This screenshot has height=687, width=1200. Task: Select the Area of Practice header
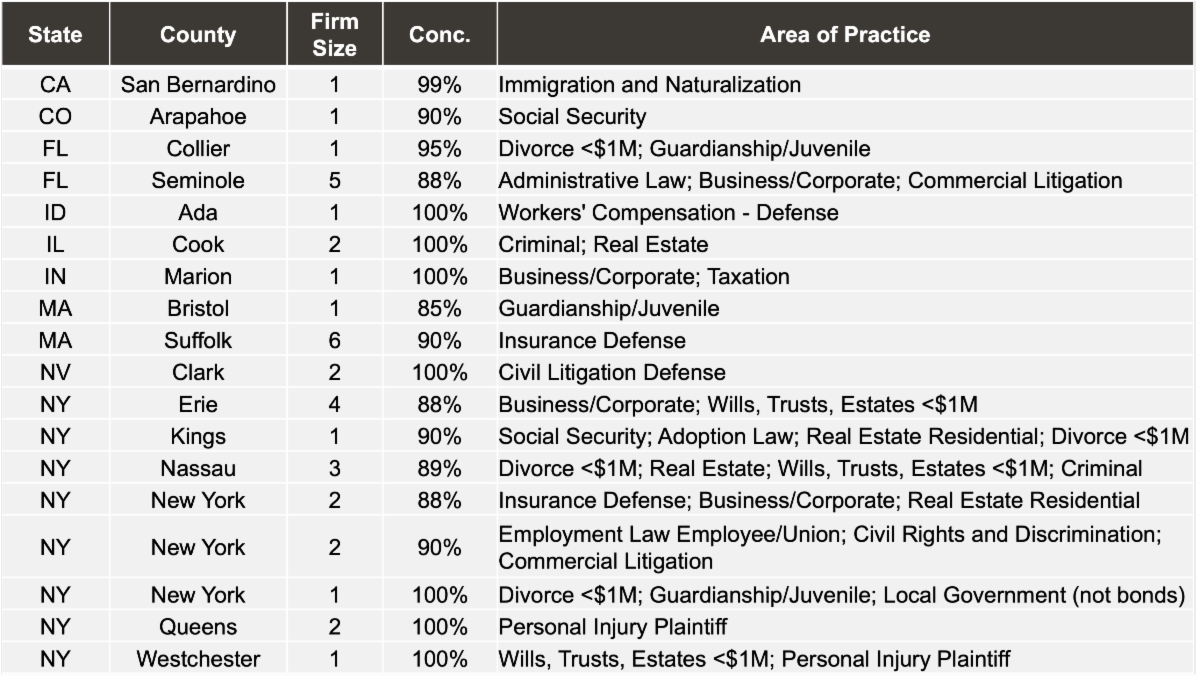[x=845, y=35]
